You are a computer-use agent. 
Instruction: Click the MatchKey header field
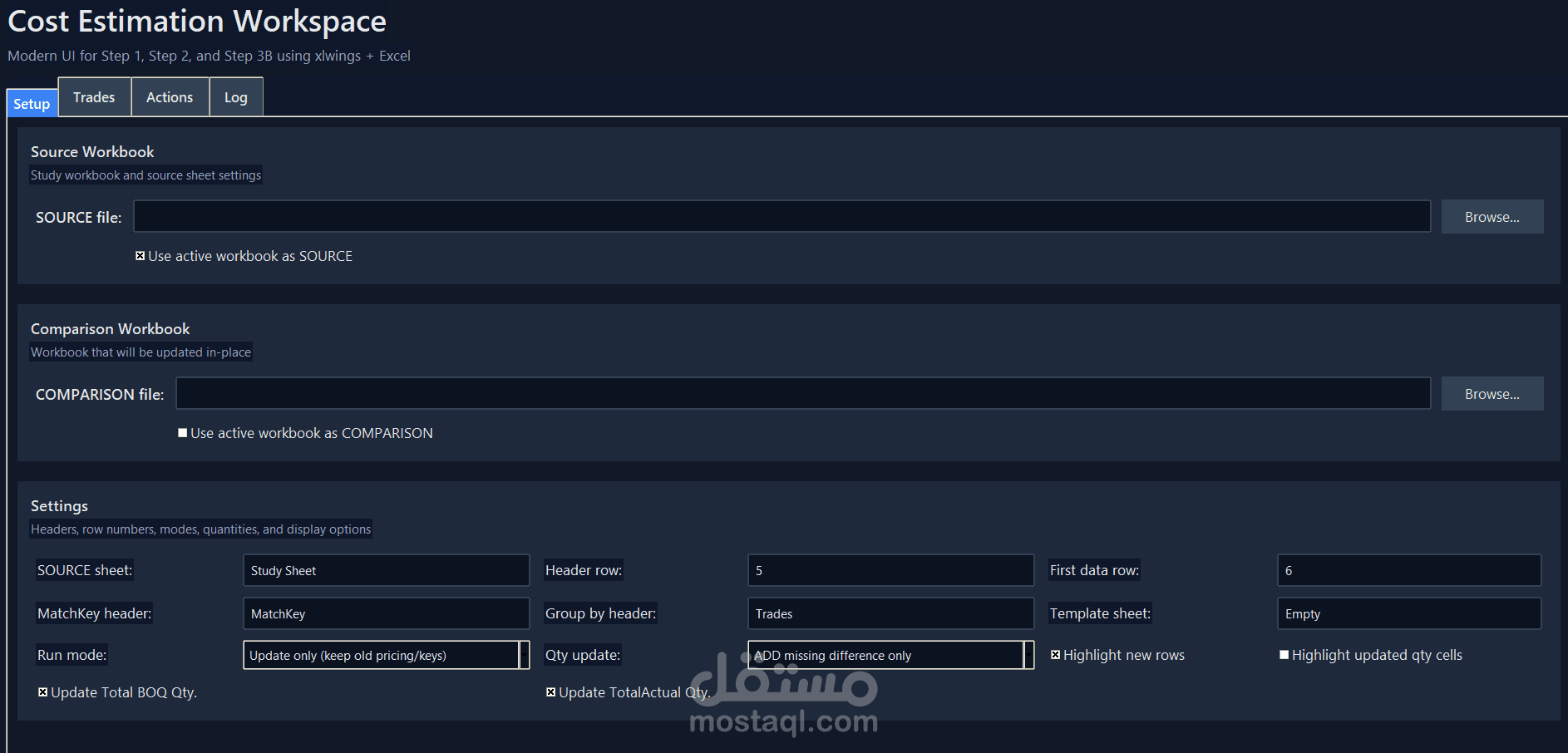coord(385,613)
